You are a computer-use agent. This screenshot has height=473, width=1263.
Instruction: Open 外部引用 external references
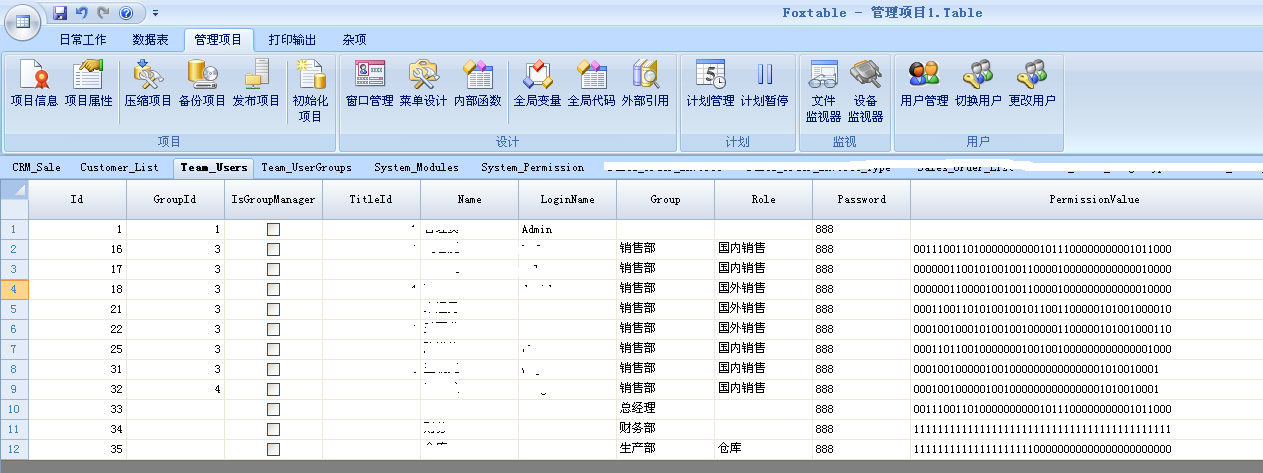645,84
